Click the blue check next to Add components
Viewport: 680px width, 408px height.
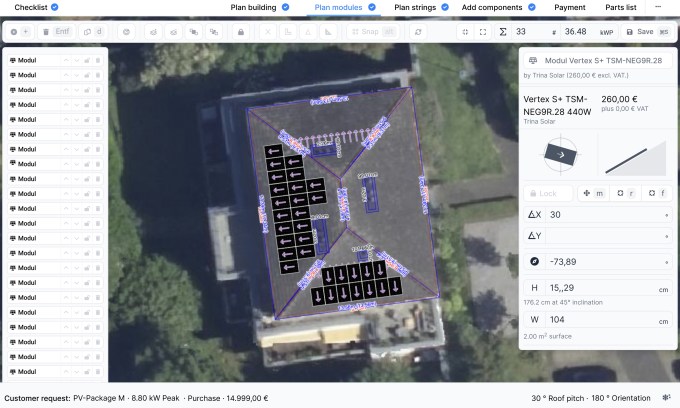tap(532, 7)
